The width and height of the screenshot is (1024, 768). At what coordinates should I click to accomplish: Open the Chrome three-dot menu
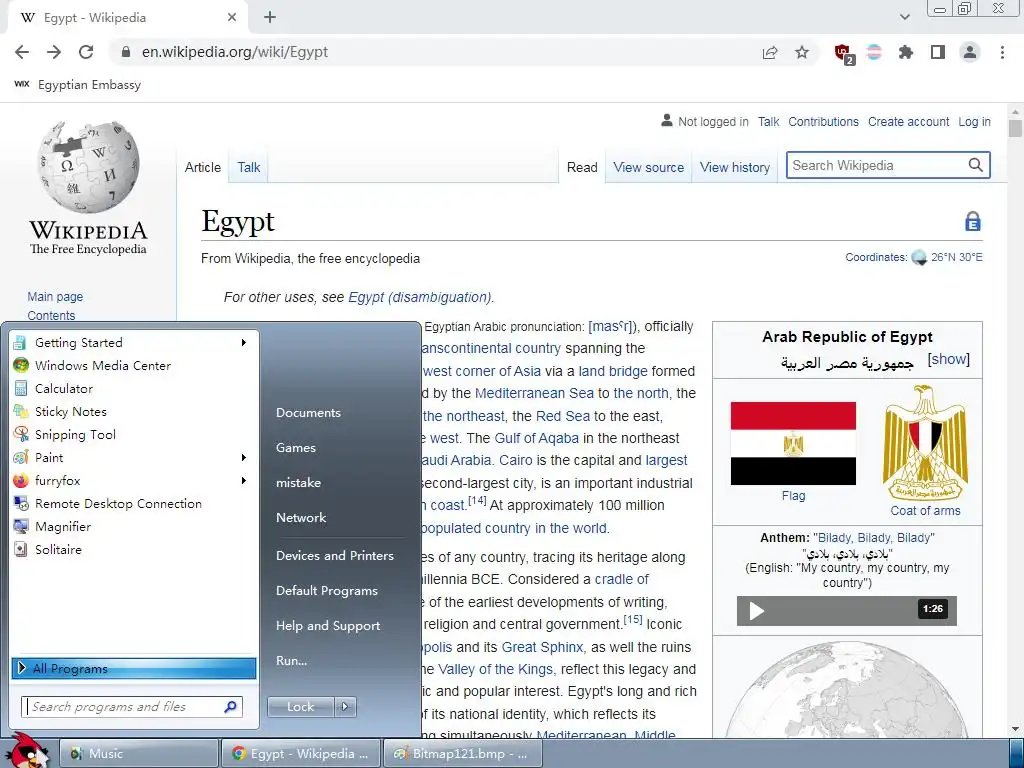[x=1002, y=52]
